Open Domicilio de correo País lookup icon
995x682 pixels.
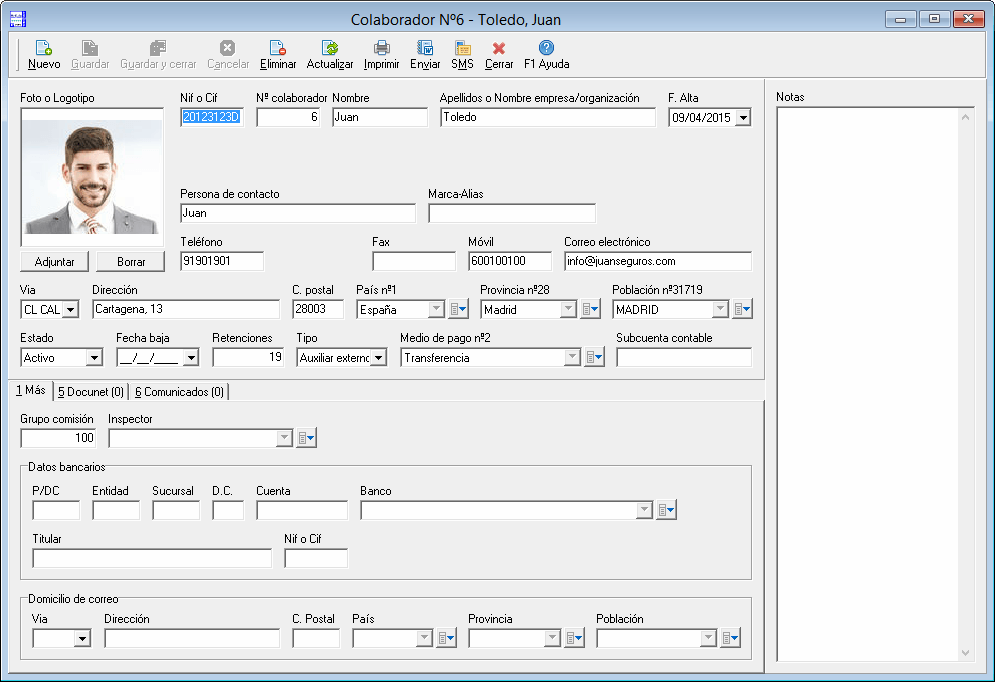447,638
